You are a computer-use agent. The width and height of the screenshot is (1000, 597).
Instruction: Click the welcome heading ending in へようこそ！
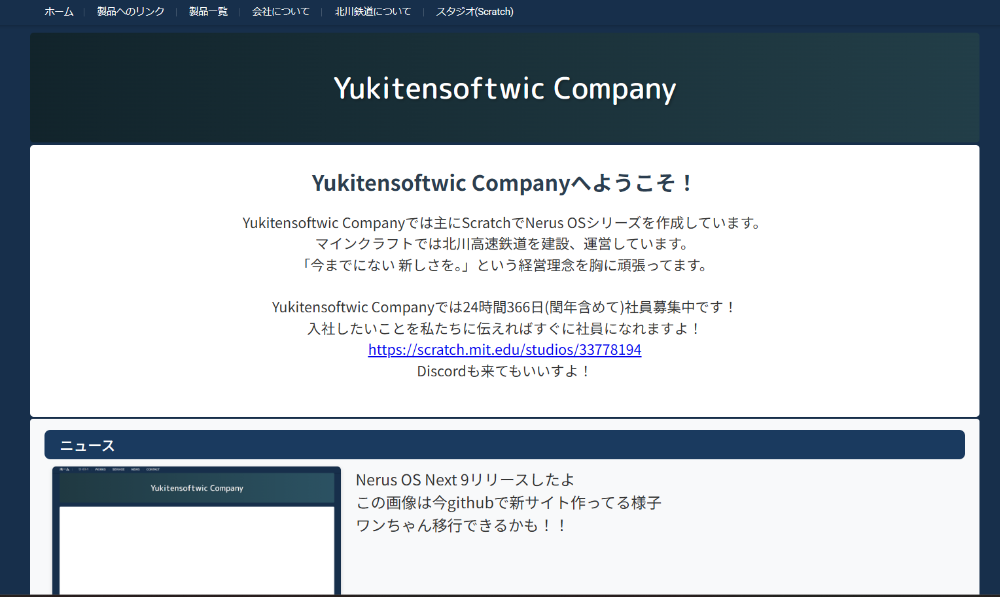pyautogui.click(x=504, y=183)
